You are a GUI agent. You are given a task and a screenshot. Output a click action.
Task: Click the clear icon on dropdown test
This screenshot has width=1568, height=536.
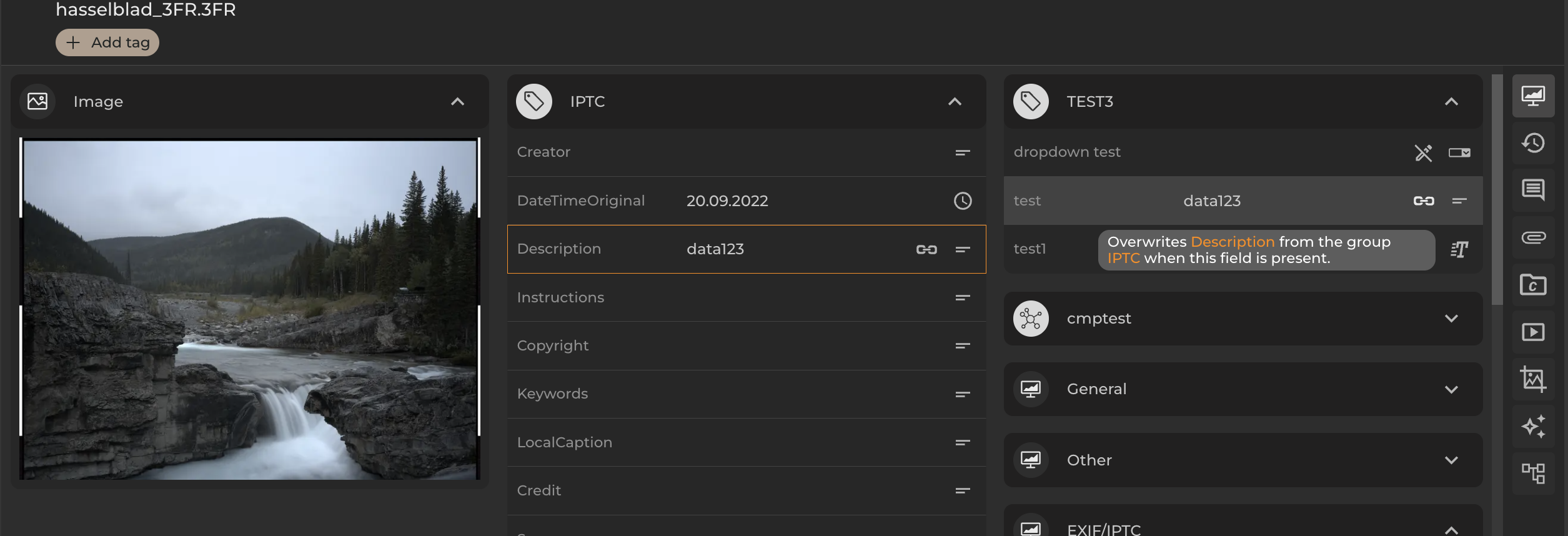click(1423, 153)
